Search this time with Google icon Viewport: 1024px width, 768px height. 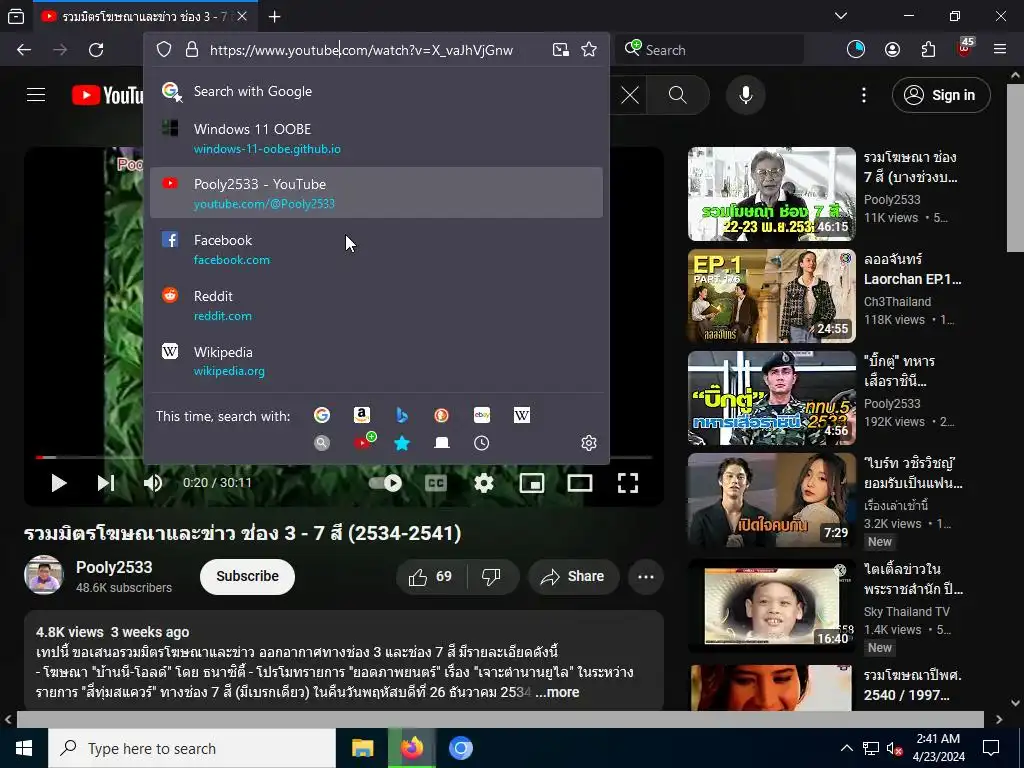[x=322, y=415]
